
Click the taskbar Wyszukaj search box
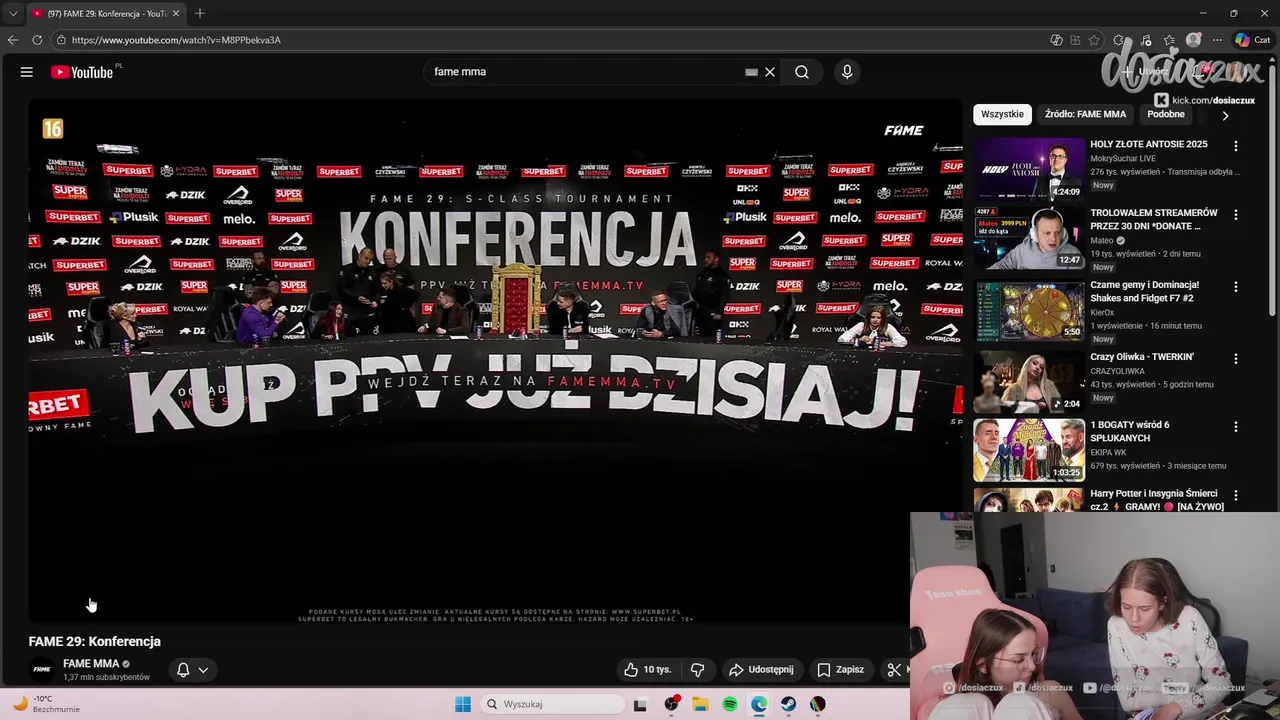[x=552, y=704]
